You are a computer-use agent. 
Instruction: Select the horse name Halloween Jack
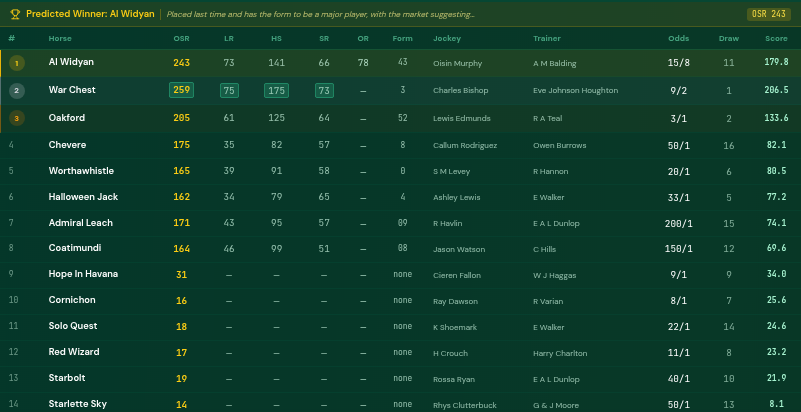(83, 197)
